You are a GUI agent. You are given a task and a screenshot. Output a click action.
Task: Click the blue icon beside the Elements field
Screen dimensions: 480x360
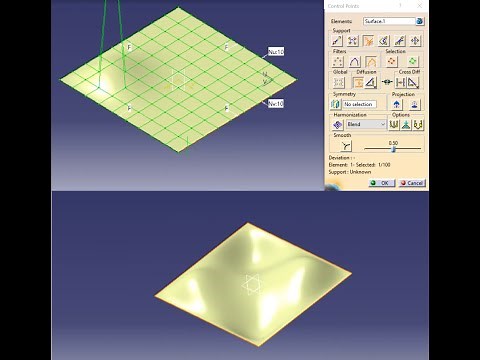point(420,21)
